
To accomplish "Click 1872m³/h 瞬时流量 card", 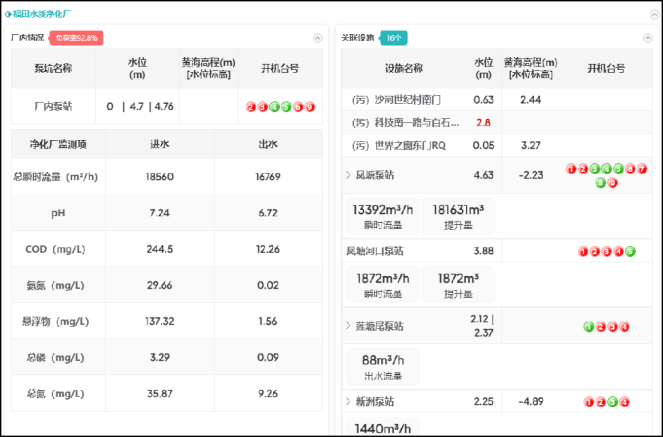I will pos(383,284).
